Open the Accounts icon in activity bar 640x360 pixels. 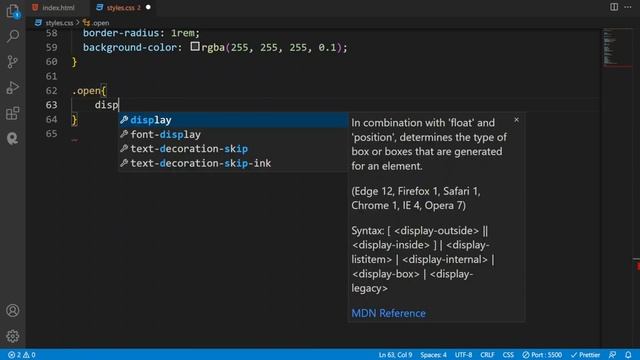tap(13, 311)
